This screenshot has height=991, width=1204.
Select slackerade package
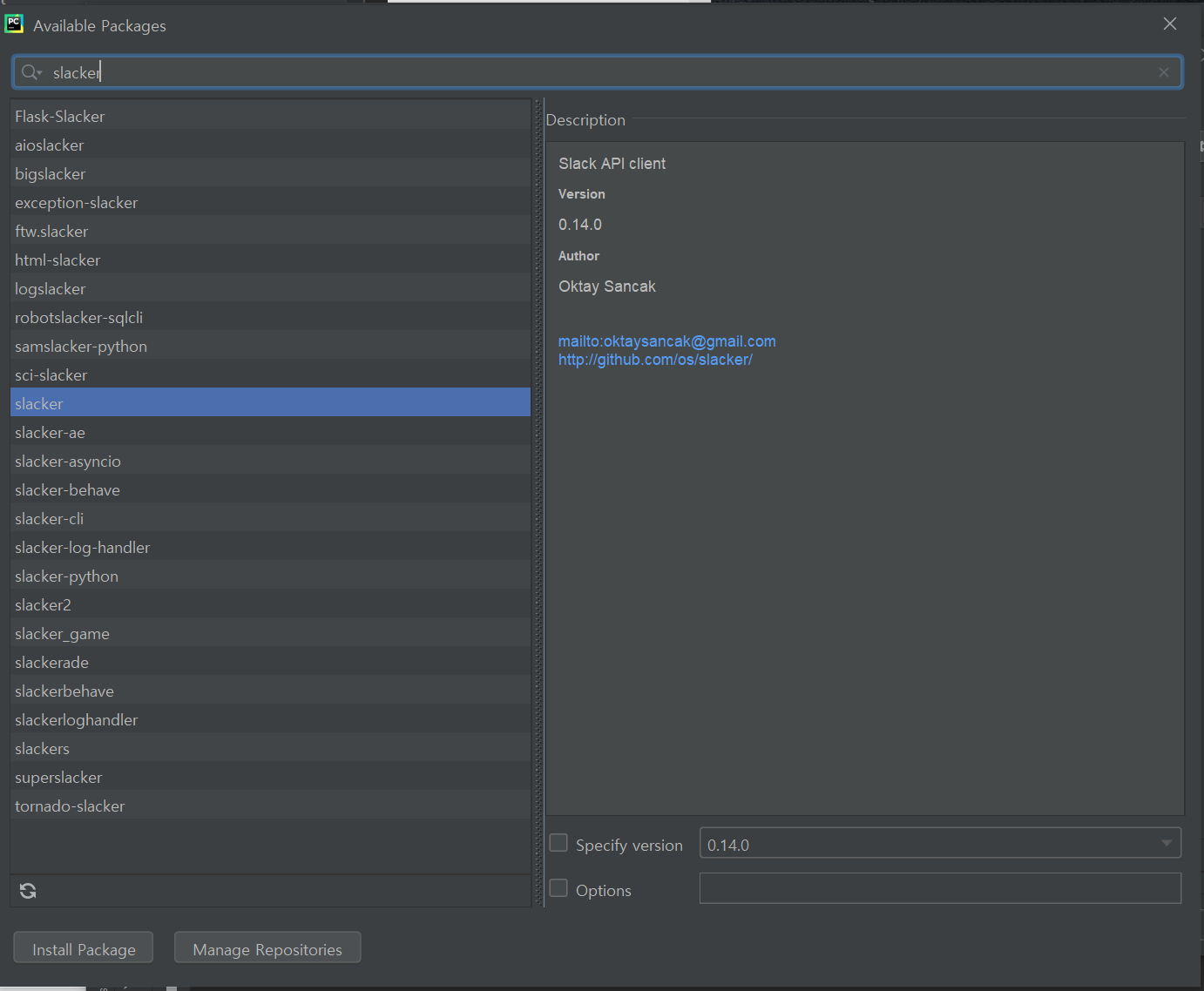pos(270,662)
